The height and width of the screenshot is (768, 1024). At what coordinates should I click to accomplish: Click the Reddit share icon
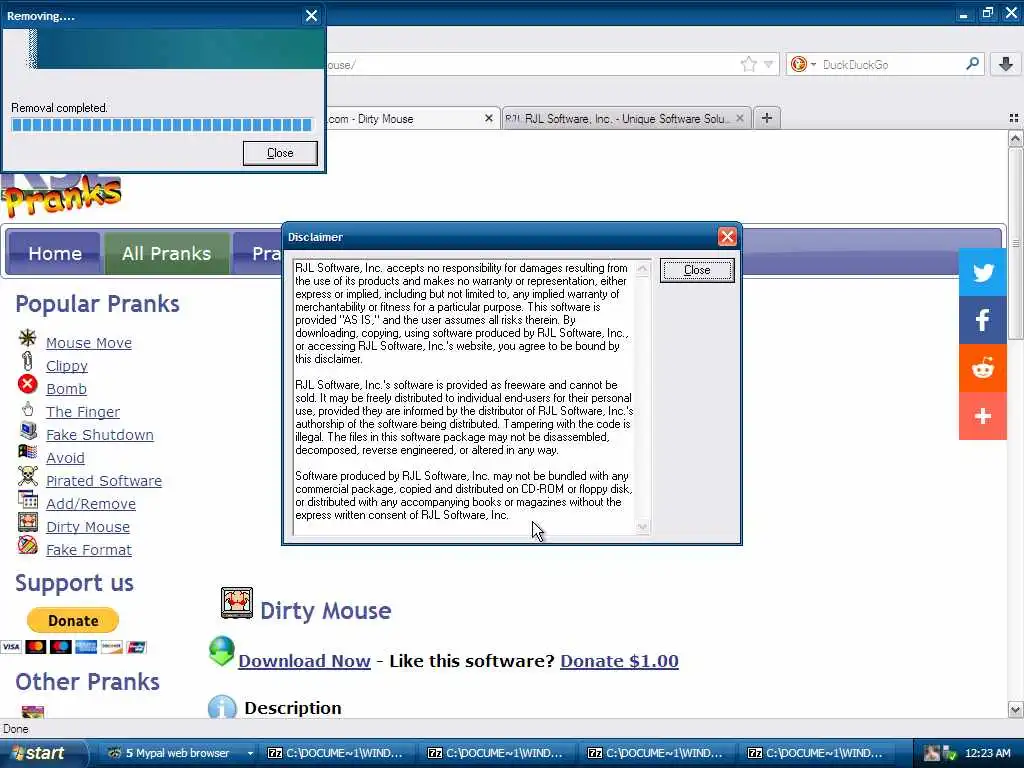982,368
